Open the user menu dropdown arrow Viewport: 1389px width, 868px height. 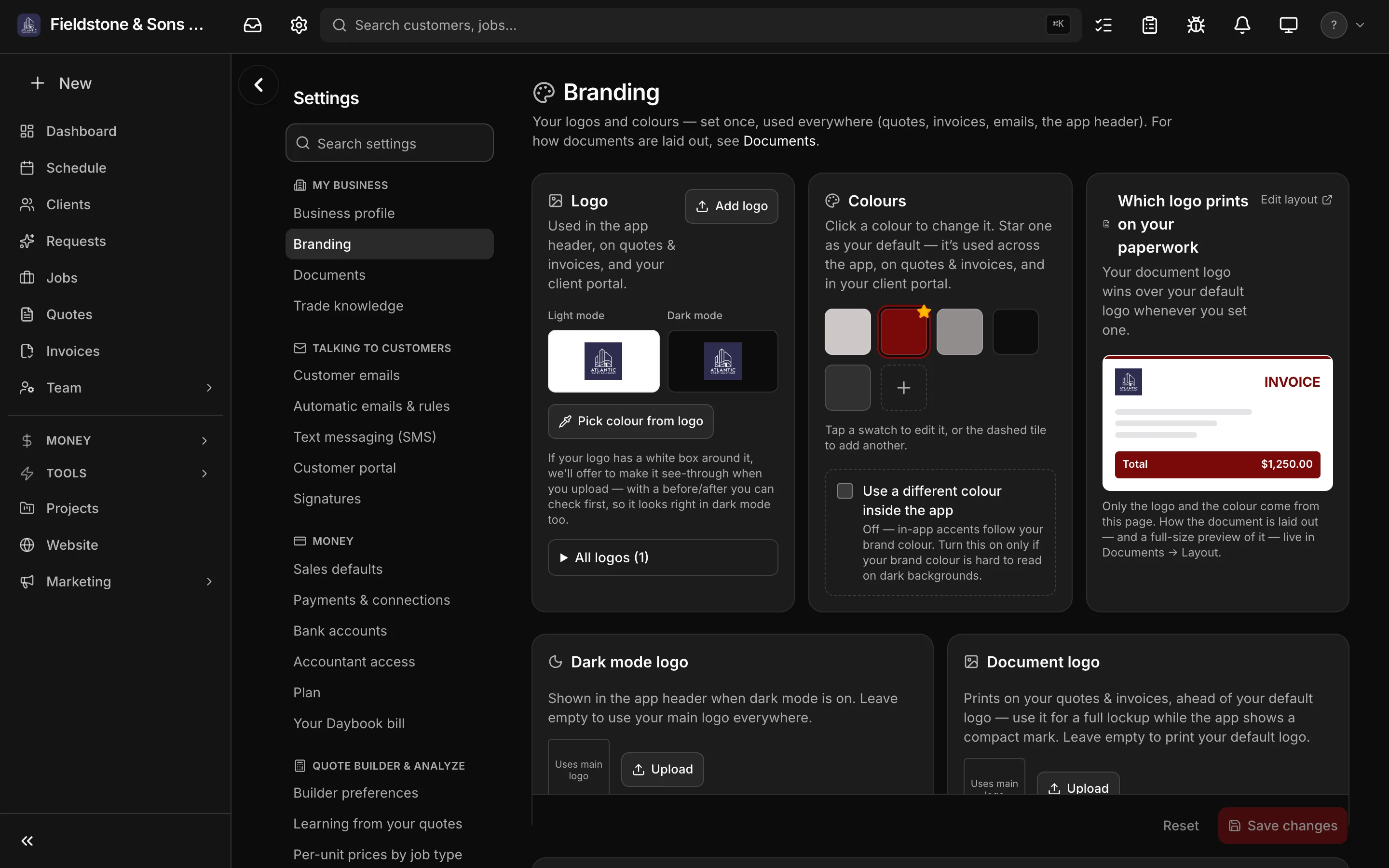(1360, 25)
